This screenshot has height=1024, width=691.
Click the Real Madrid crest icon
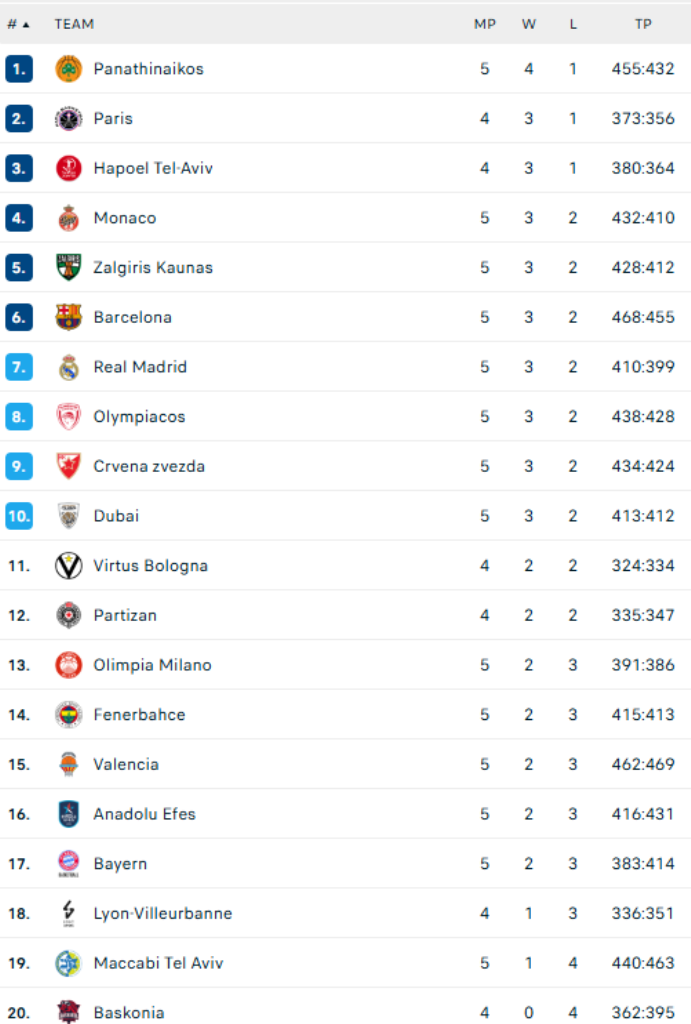pyautogui.click(x=68, y=367)
